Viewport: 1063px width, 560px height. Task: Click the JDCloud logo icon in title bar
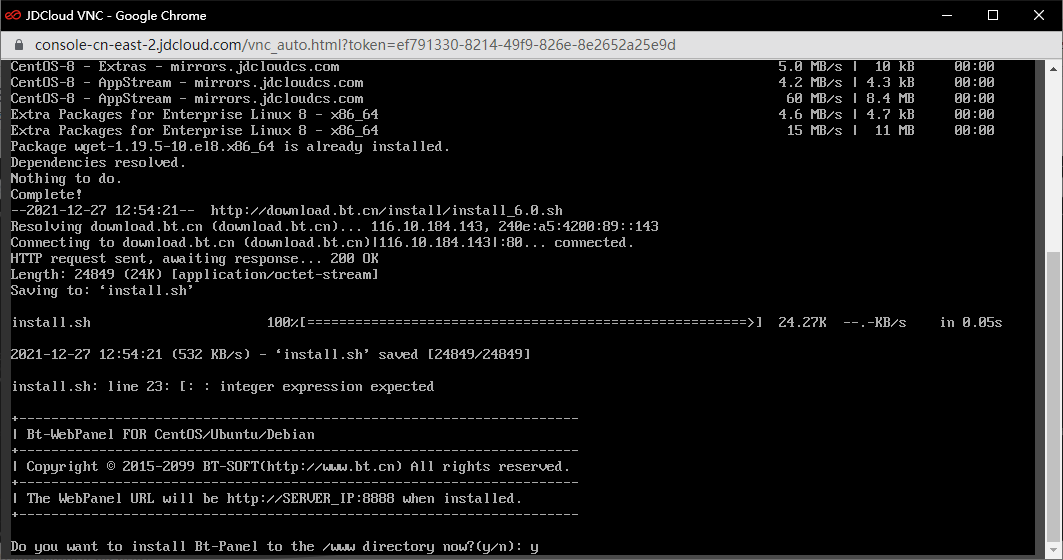tap(13, 15)
